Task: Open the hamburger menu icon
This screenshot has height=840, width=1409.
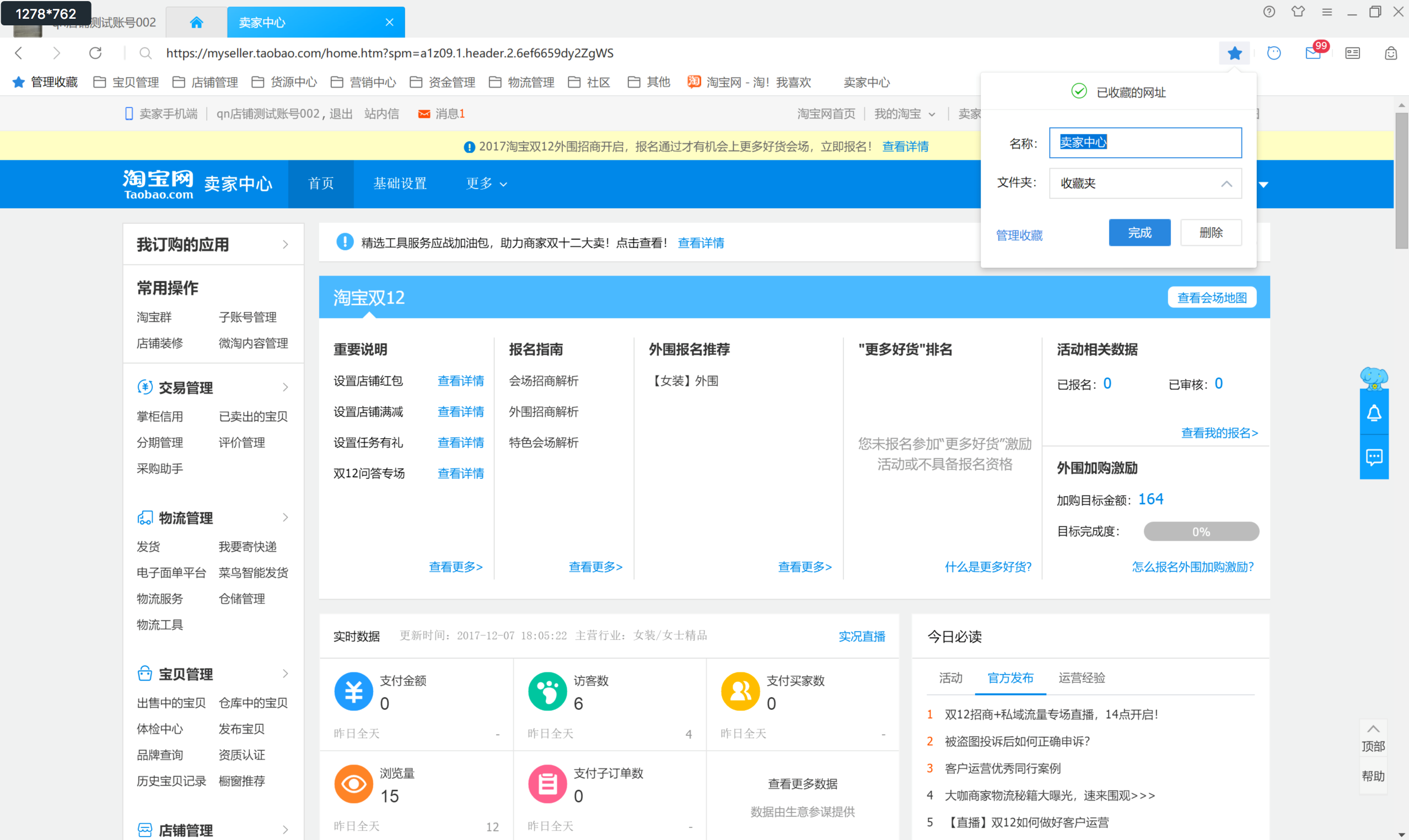Action: pos(1327,12)
